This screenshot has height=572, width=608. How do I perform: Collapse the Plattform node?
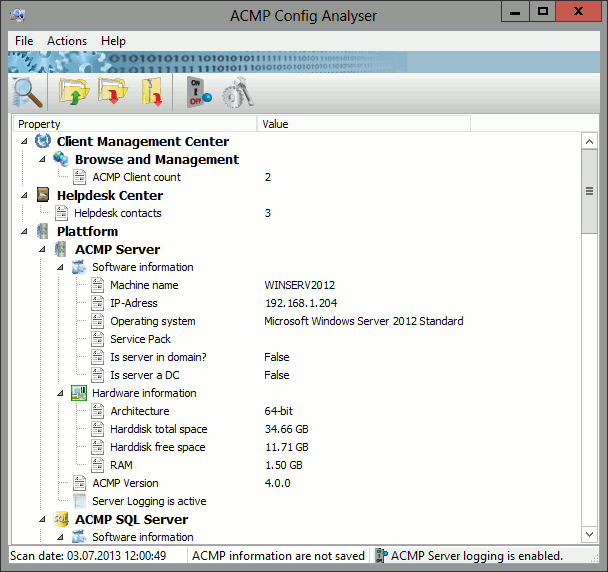(x=24, y=232)
